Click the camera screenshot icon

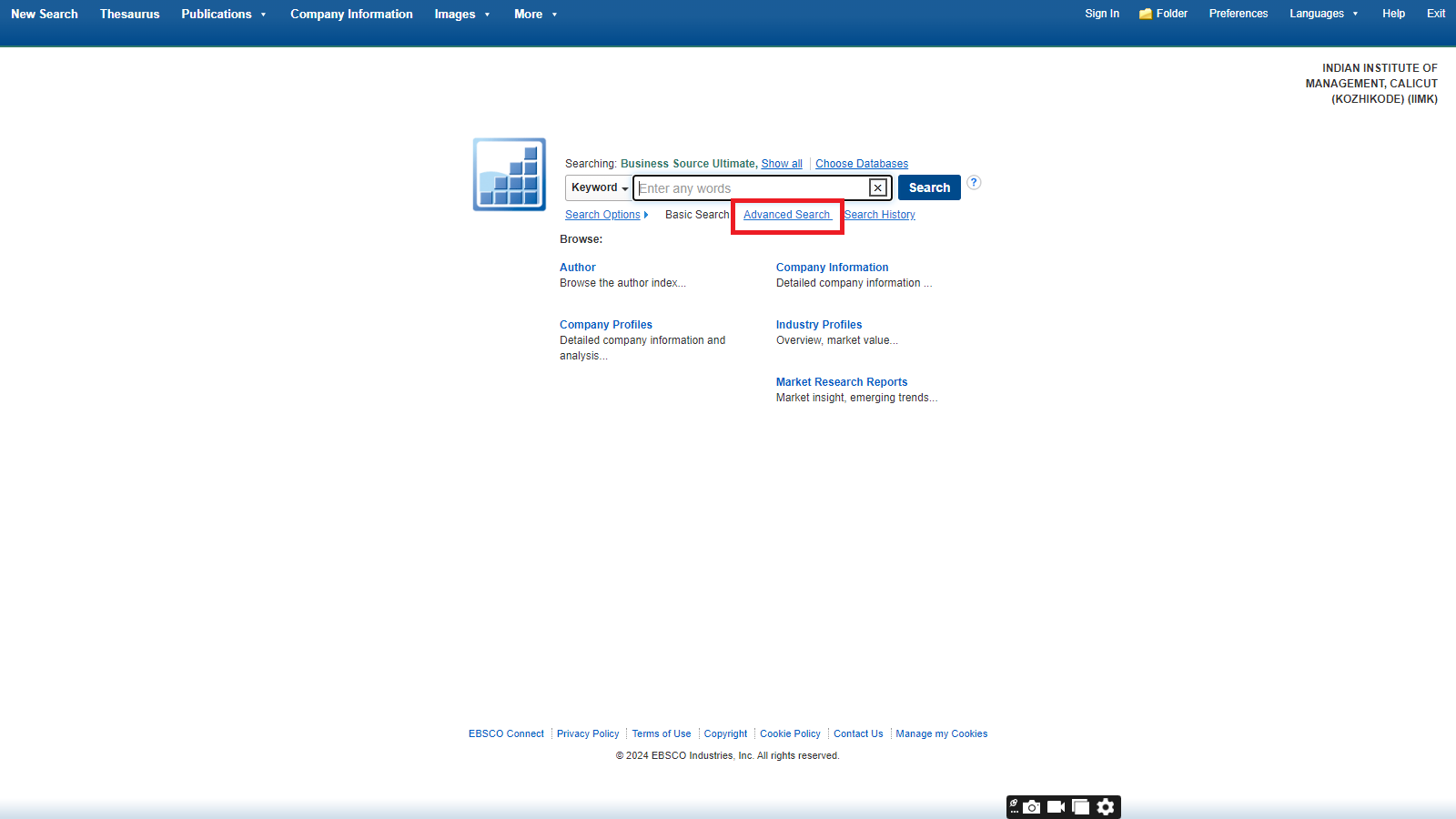click(1031, 807)
